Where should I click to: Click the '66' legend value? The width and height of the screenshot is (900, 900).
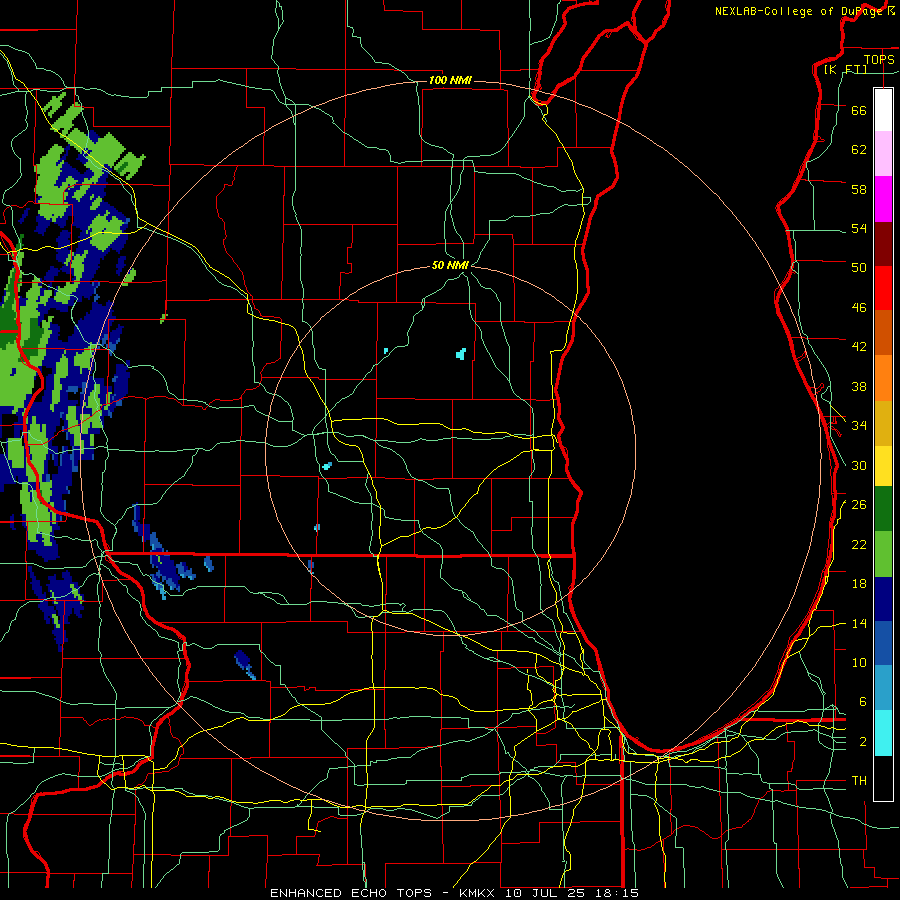859,110
